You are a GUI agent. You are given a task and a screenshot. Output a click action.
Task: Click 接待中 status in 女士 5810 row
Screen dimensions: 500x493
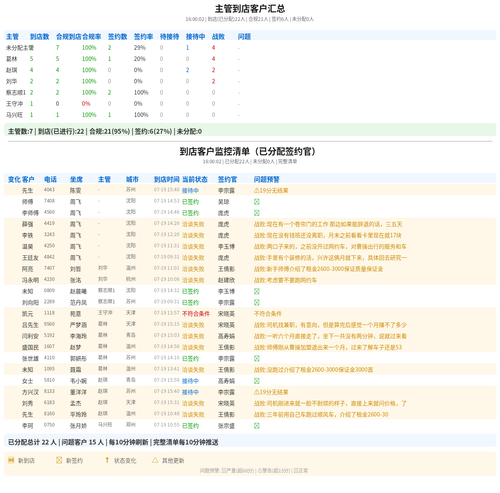coord(190,381)
